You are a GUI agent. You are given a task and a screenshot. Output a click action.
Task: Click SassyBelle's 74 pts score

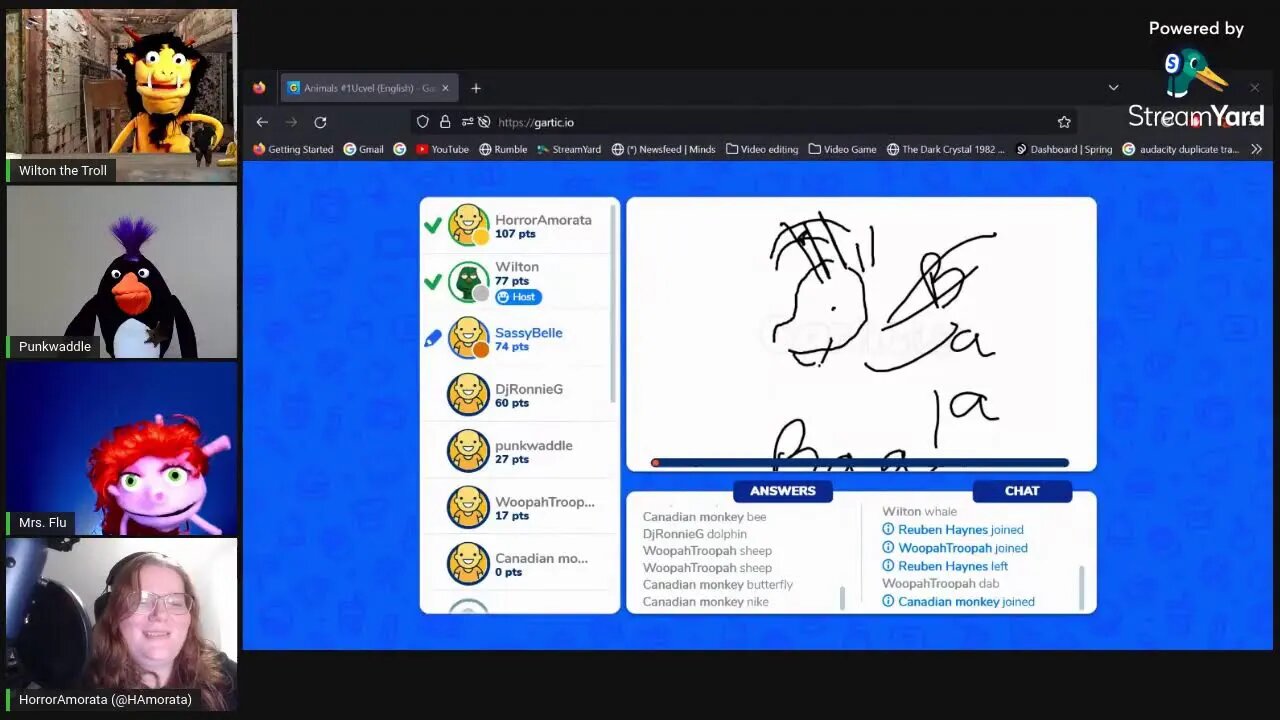click(x=512, y=347)
